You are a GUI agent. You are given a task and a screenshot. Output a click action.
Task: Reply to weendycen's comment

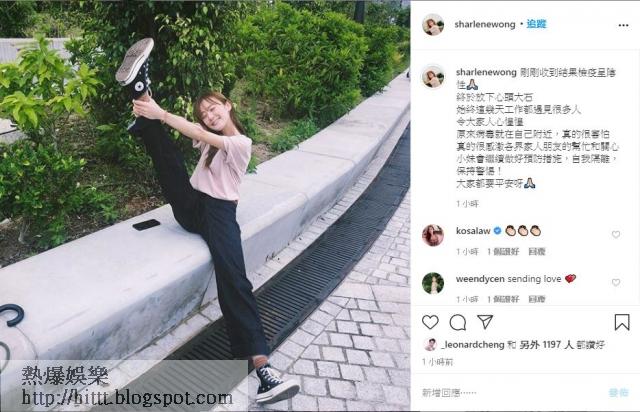click(x=537, y=299)
